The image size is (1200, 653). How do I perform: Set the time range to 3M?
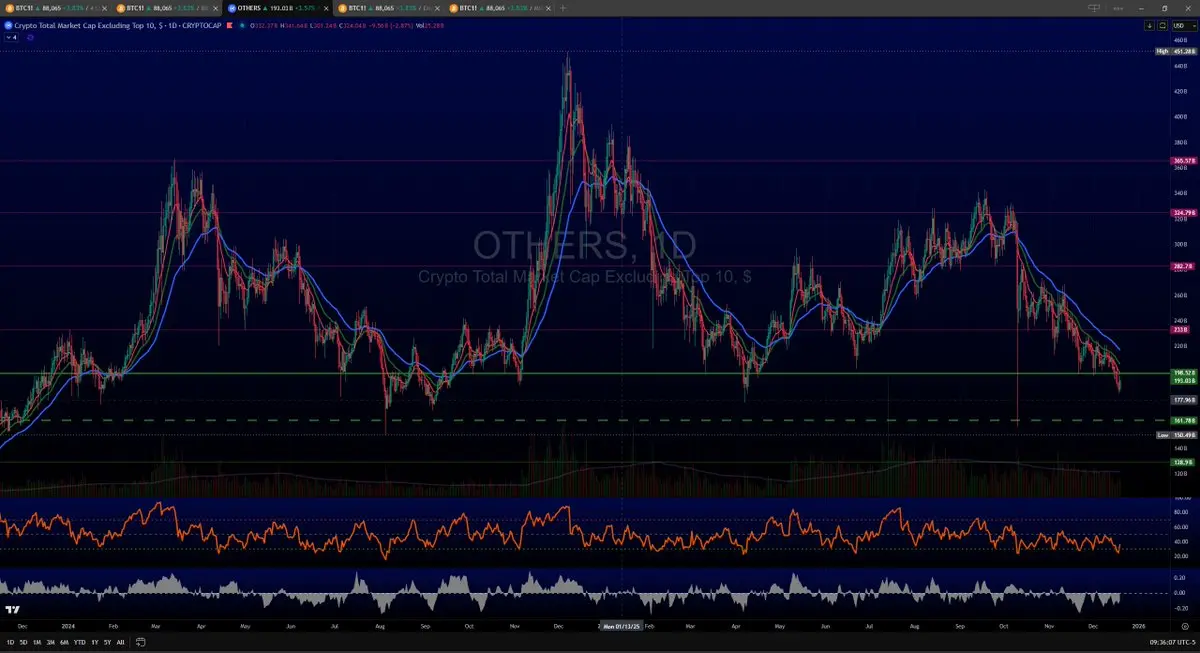click(50, 642)
